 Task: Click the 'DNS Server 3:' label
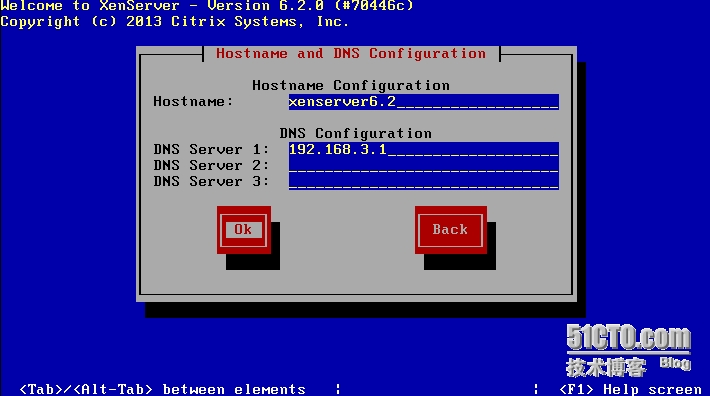point(211,181)
